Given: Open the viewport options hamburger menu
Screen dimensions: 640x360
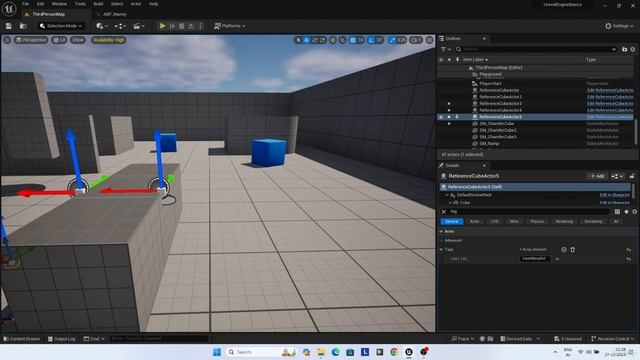Looking at the screenshot, I should coord(7,40).
